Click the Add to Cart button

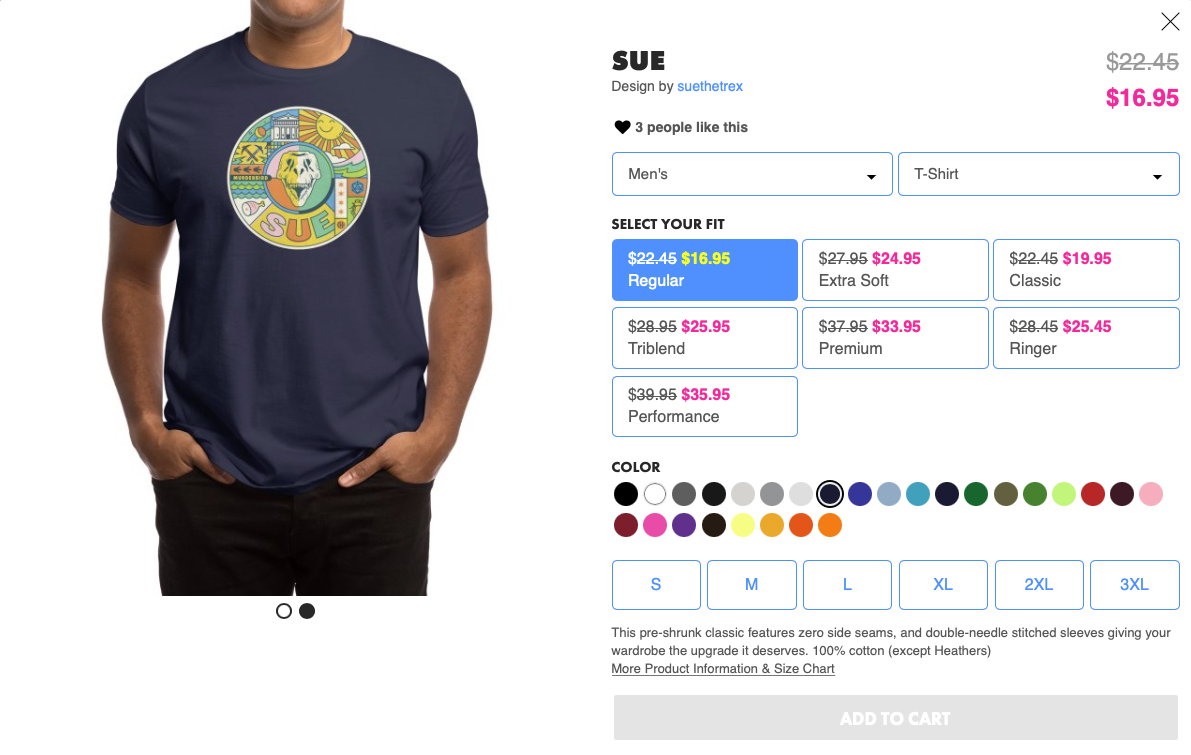895,718
